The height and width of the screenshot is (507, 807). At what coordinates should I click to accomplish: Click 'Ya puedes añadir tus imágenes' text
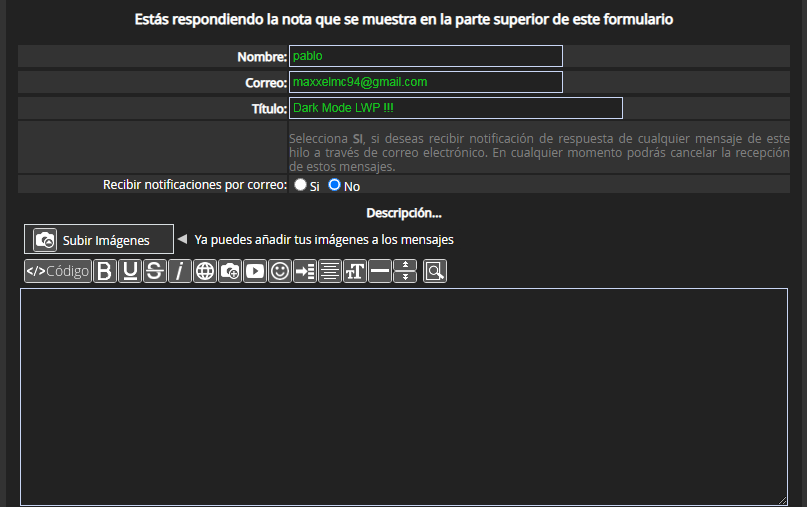324,240
